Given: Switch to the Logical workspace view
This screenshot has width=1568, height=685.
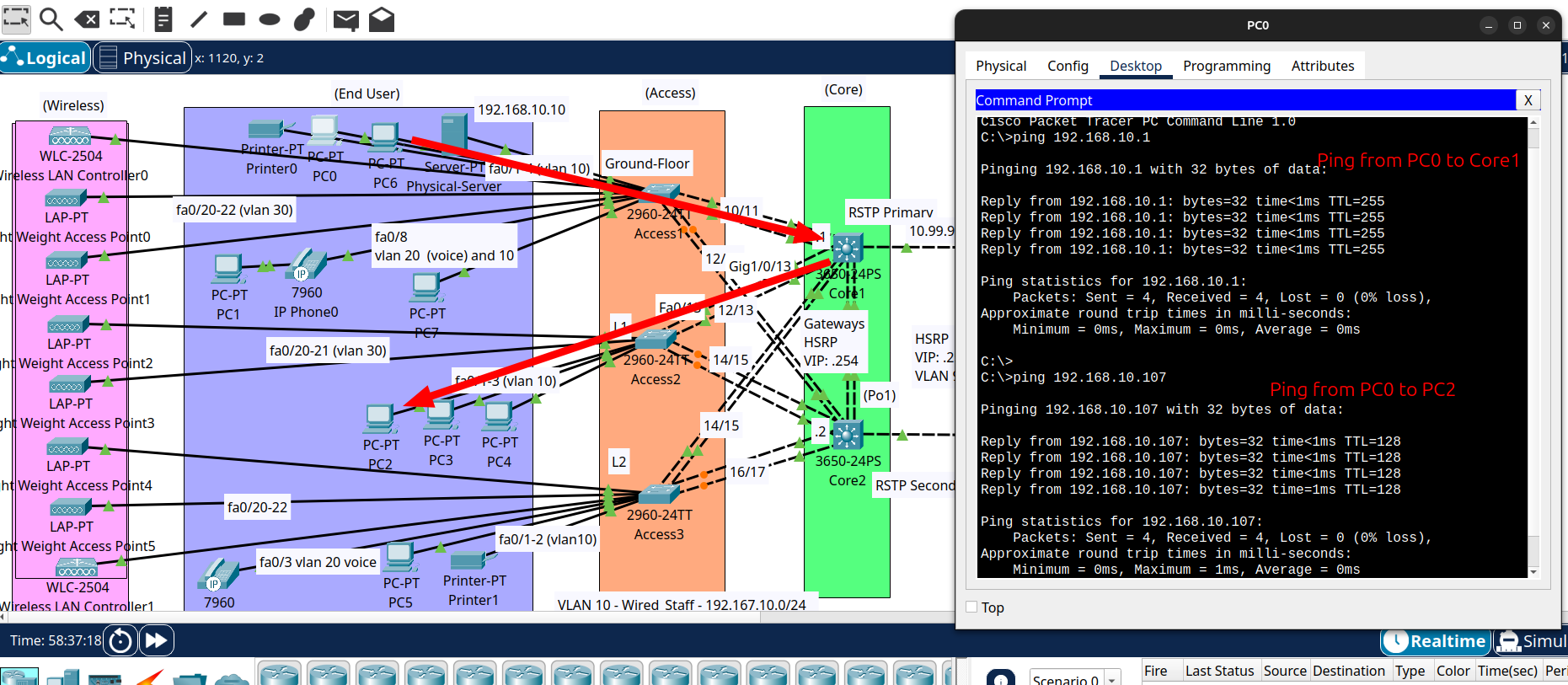Looking at the screenshot, I should (45, 57).
